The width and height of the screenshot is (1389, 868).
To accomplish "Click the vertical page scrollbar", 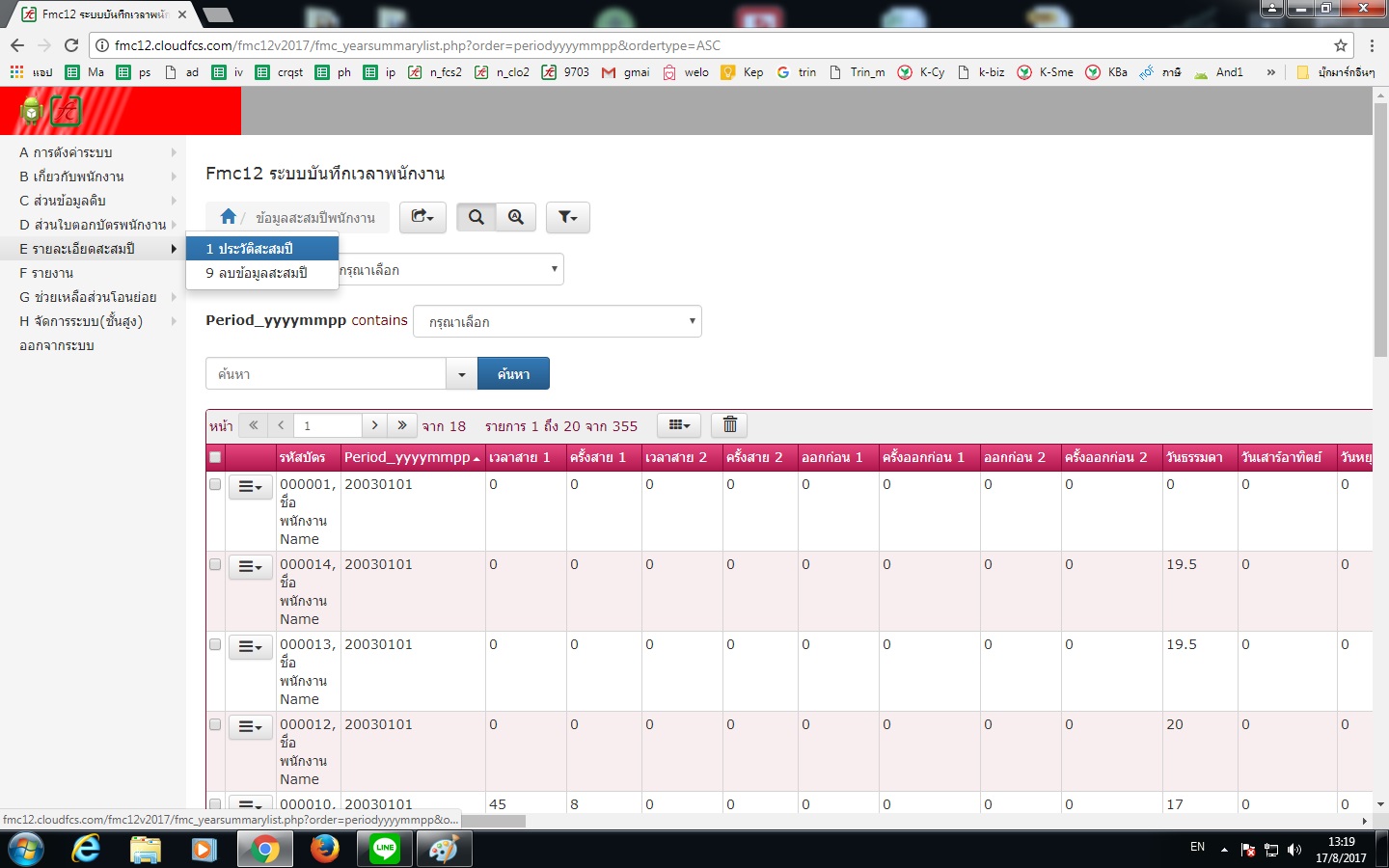I will click(1380, 229).
